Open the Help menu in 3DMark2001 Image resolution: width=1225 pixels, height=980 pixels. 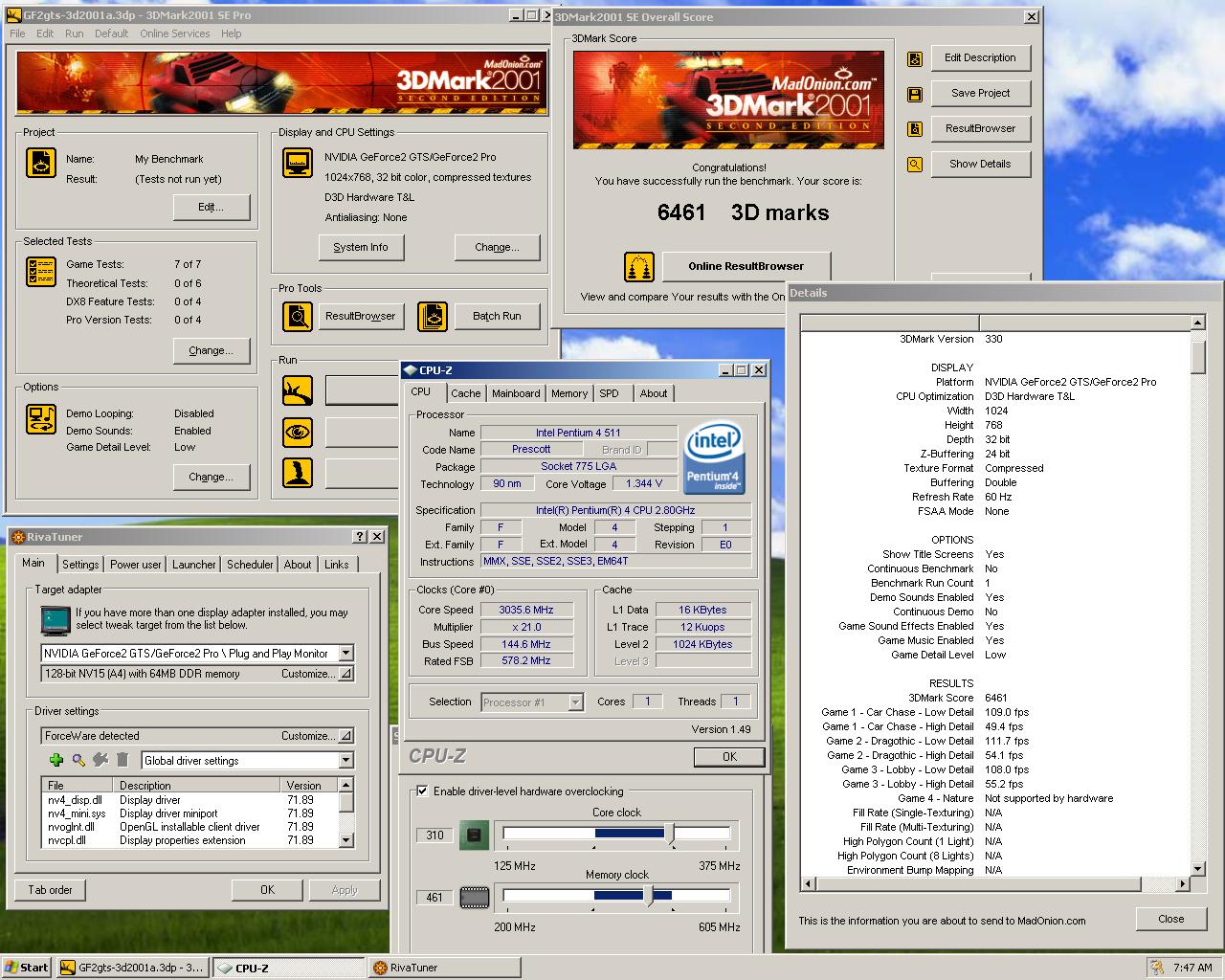(232, 33)
